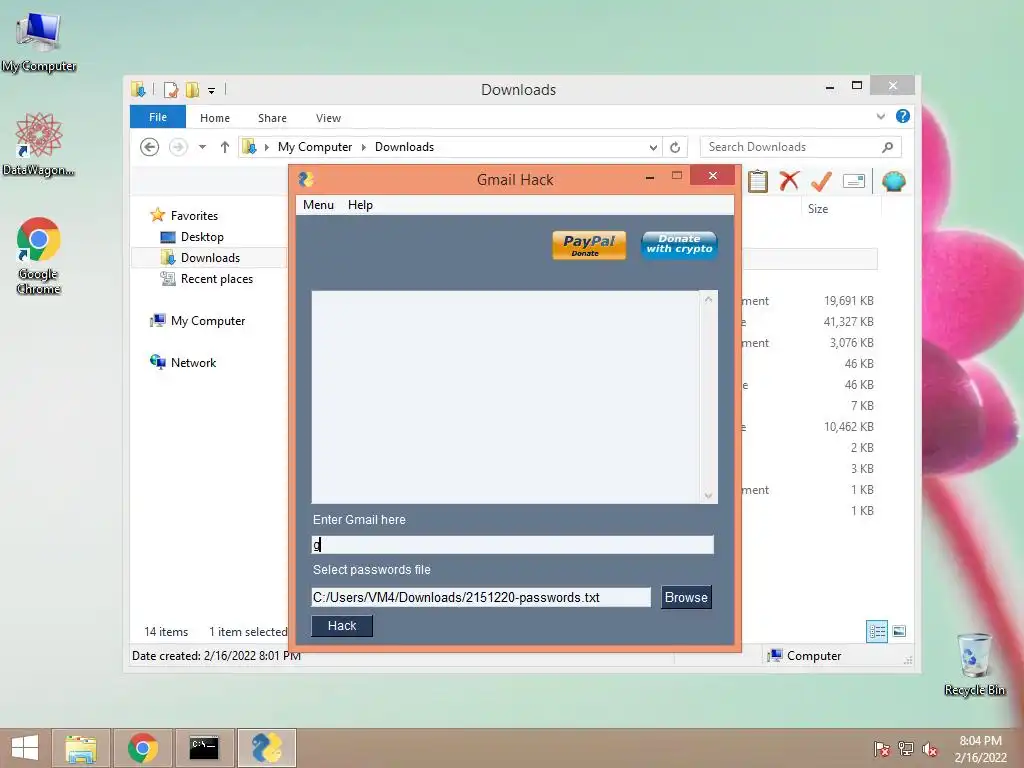Switch to details view layout button
Viewport: 1024px width, 768px height.
[x=876, y=632]
